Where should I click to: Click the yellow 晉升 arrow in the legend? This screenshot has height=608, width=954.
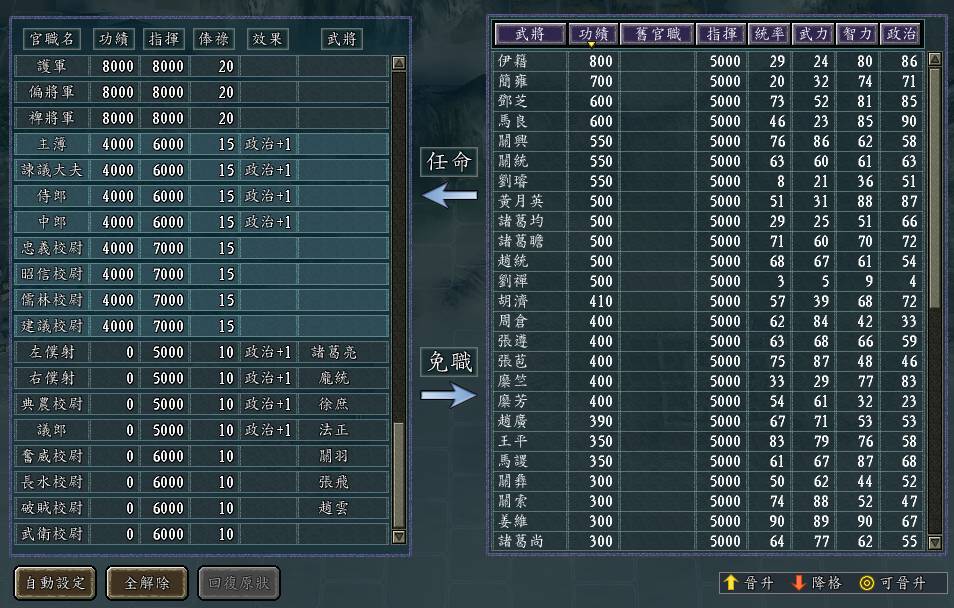pos(730,583)
